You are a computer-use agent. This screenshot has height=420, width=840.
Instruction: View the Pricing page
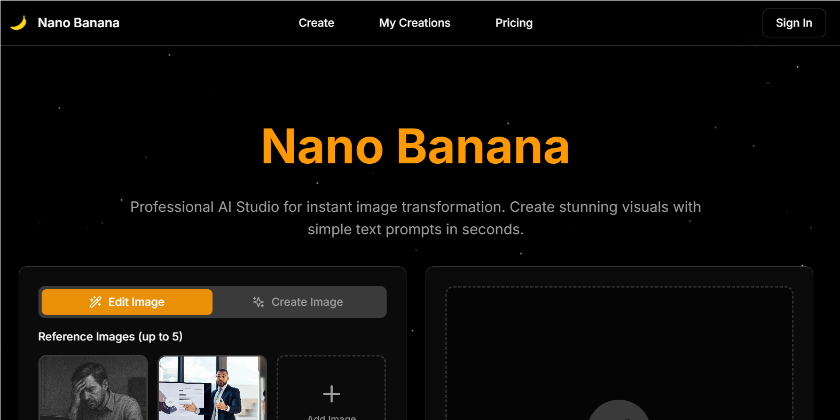tap(514, 23)
